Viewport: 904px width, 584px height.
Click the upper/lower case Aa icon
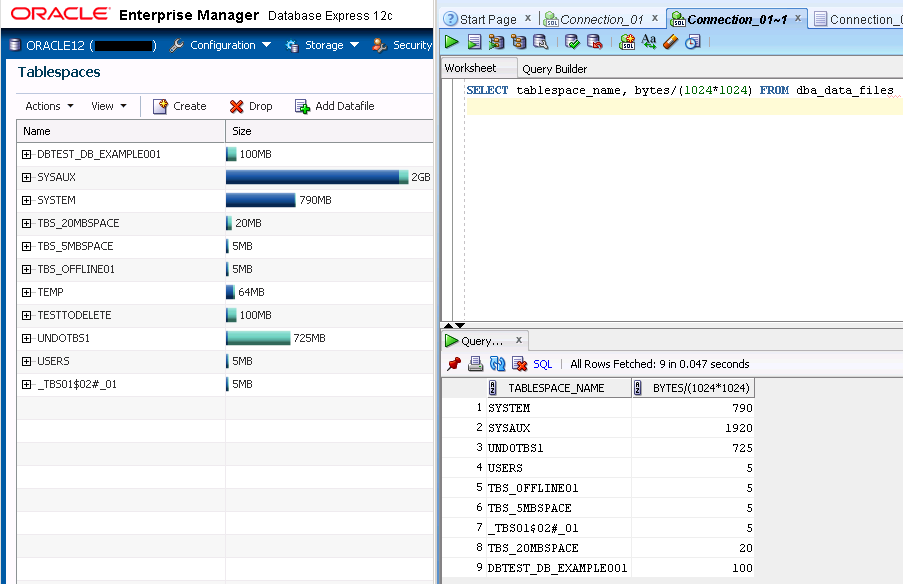649,42
